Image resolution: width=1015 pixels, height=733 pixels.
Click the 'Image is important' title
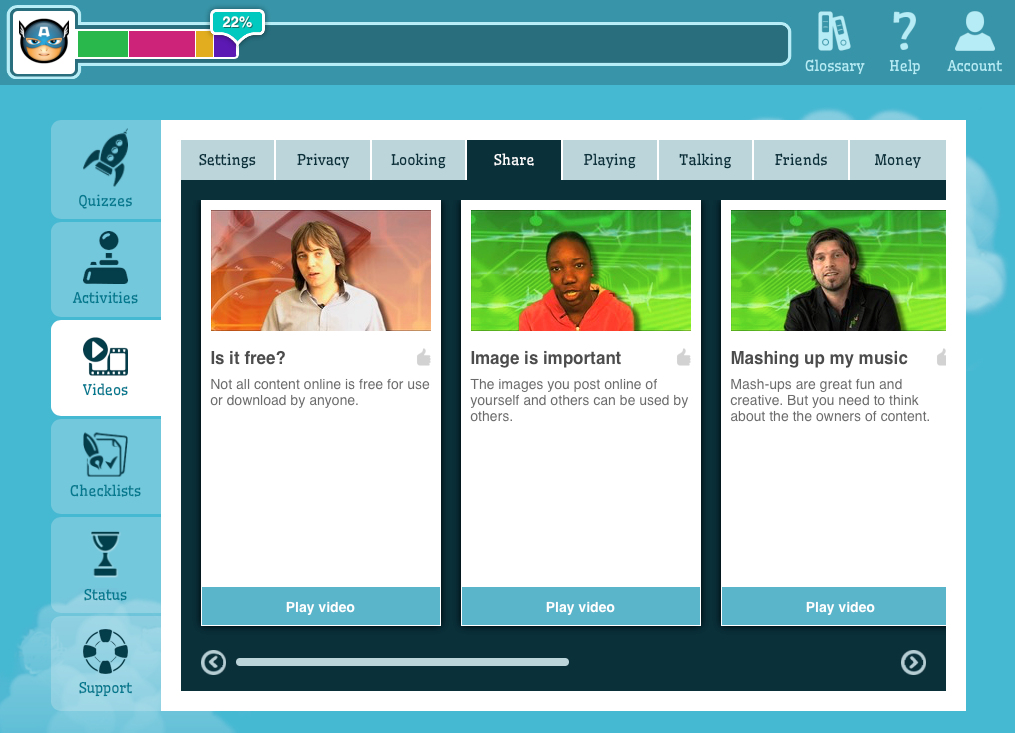[x=546, y=358]
